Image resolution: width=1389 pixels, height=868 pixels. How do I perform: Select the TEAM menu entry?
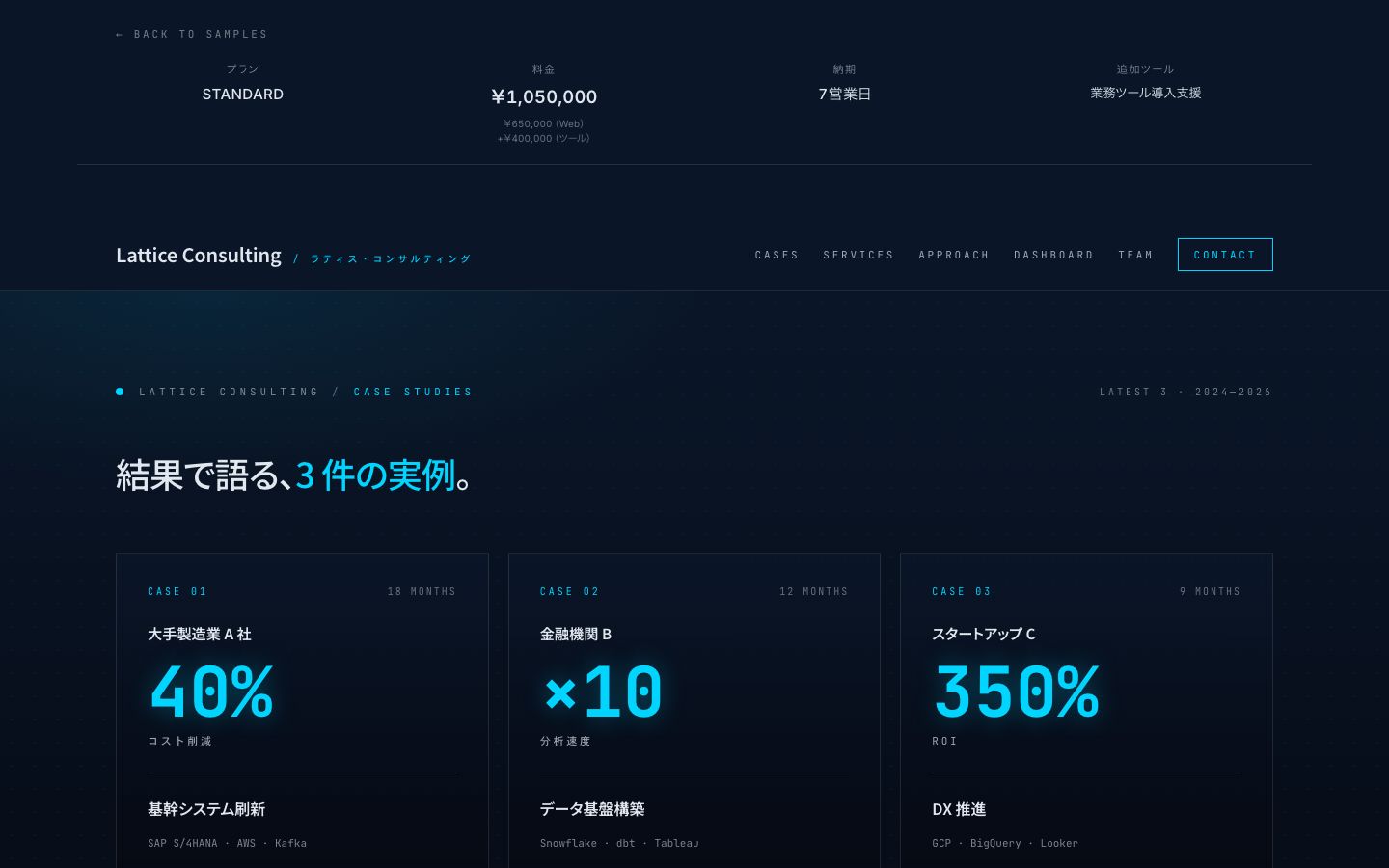coord(1135,255)
